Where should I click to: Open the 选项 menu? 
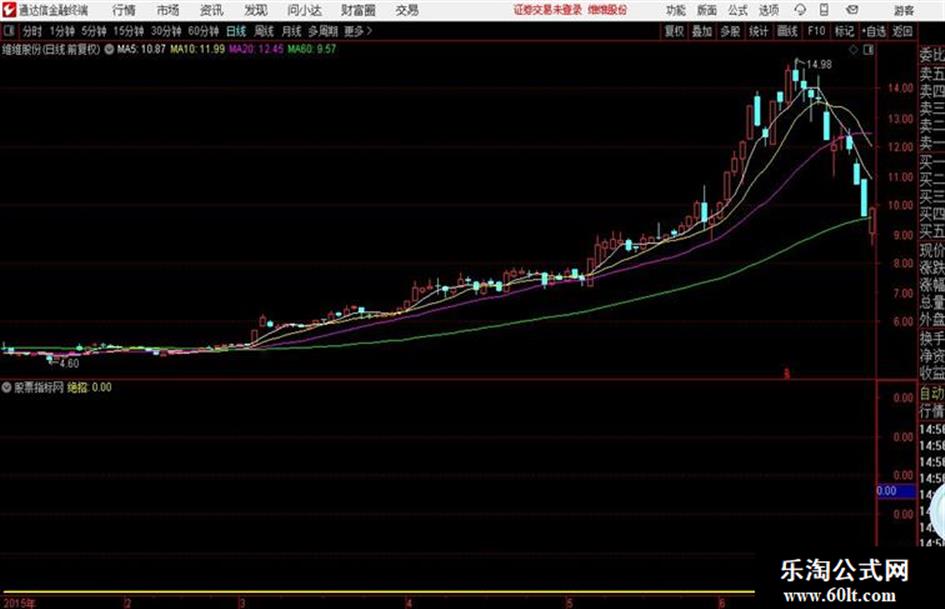[x=769, y=10]
